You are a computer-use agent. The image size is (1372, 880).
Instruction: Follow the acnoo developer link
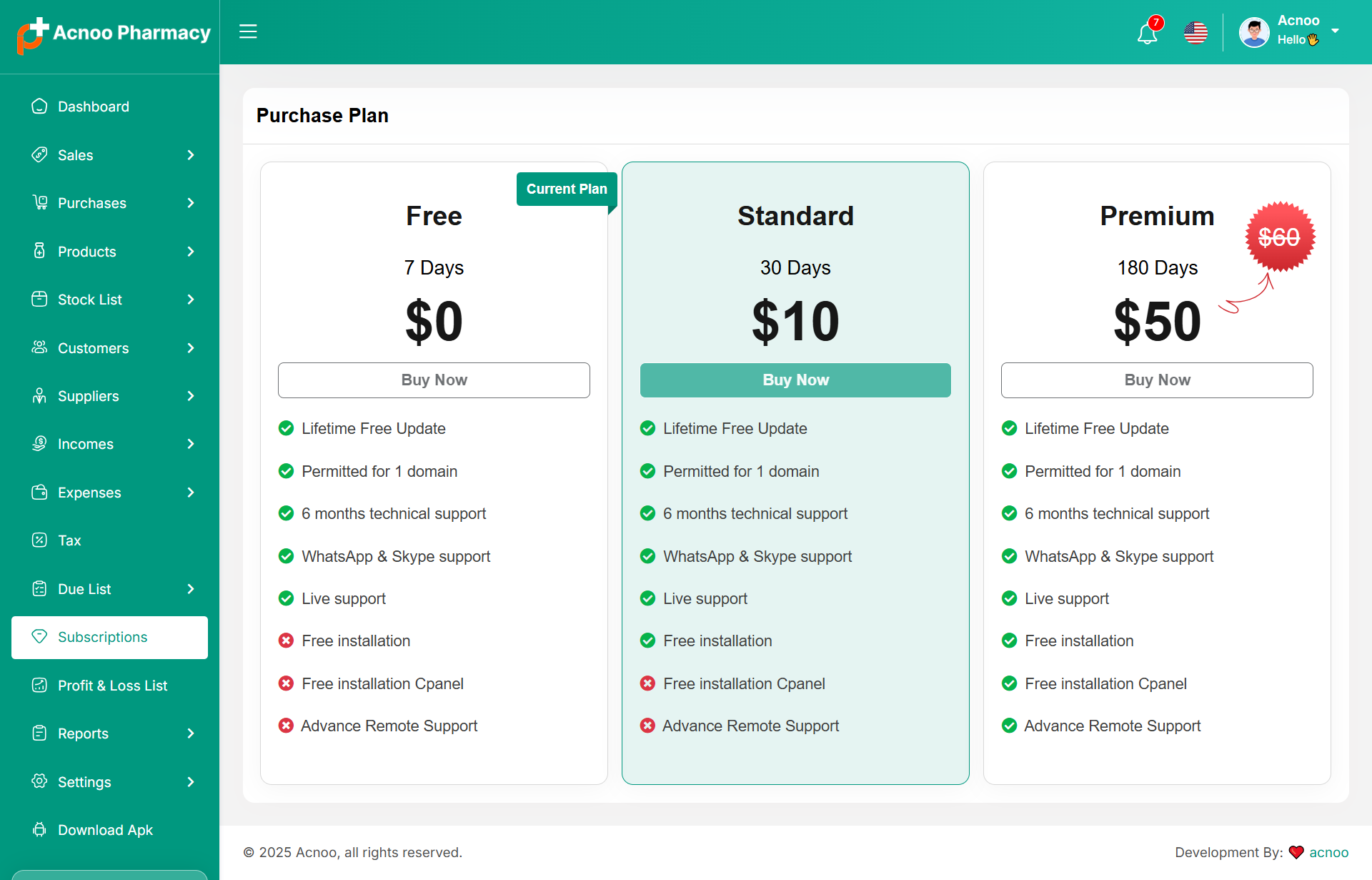1328,852
